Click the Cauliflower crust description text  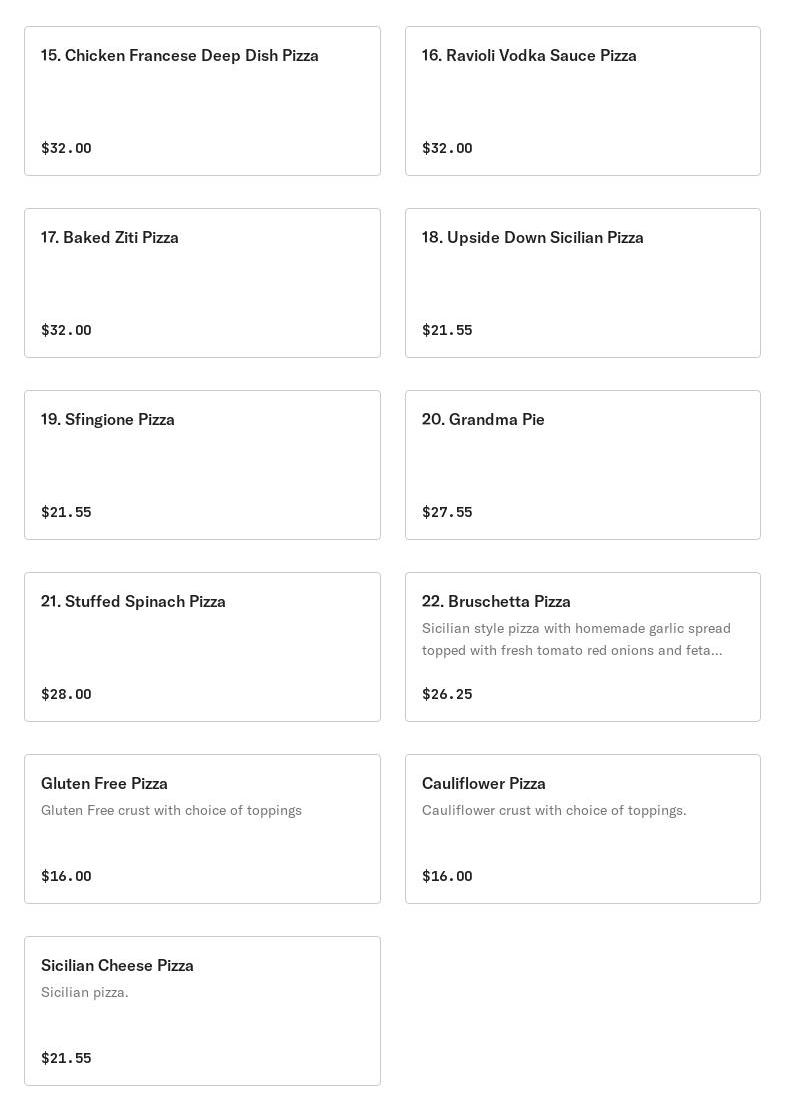pyautogui.click(x=554, y=810)
